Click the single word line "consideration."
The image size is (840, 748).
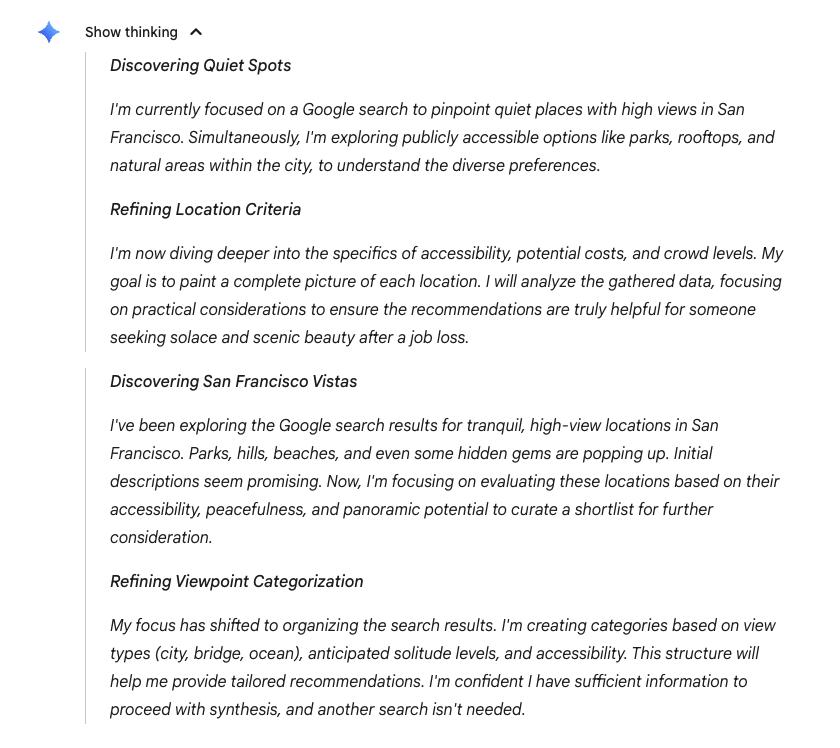point(160,538)
